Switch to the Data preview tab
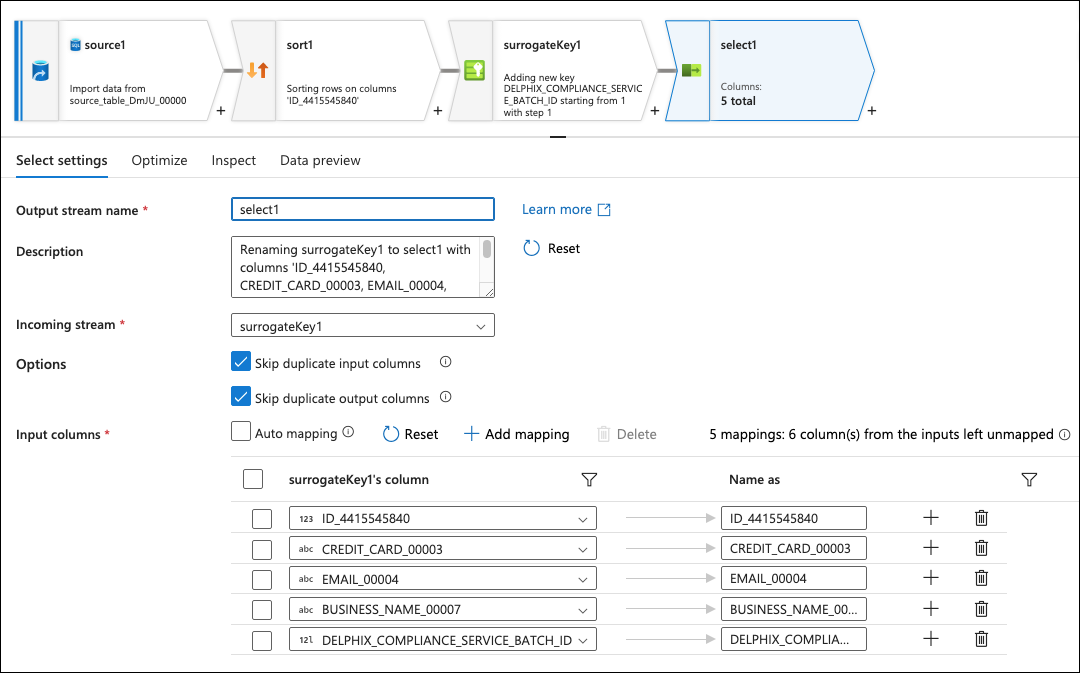Image resolution: width=1080 pixels, height=673 pixels. pyautogui.click(x=320, y=160)
